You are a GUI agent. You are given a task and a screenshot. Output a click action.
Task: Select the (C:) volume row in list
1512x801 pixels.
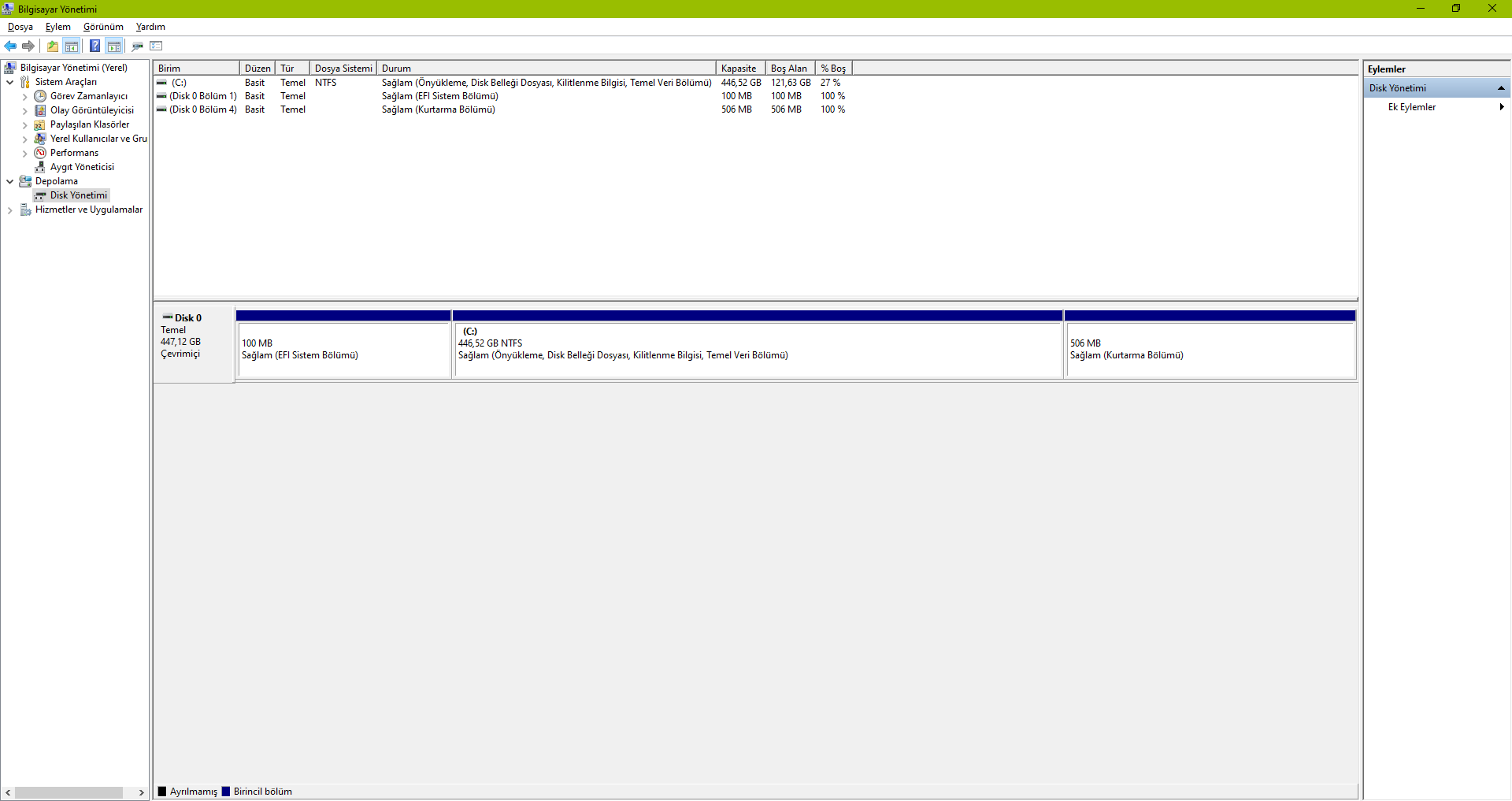[504, 83]
